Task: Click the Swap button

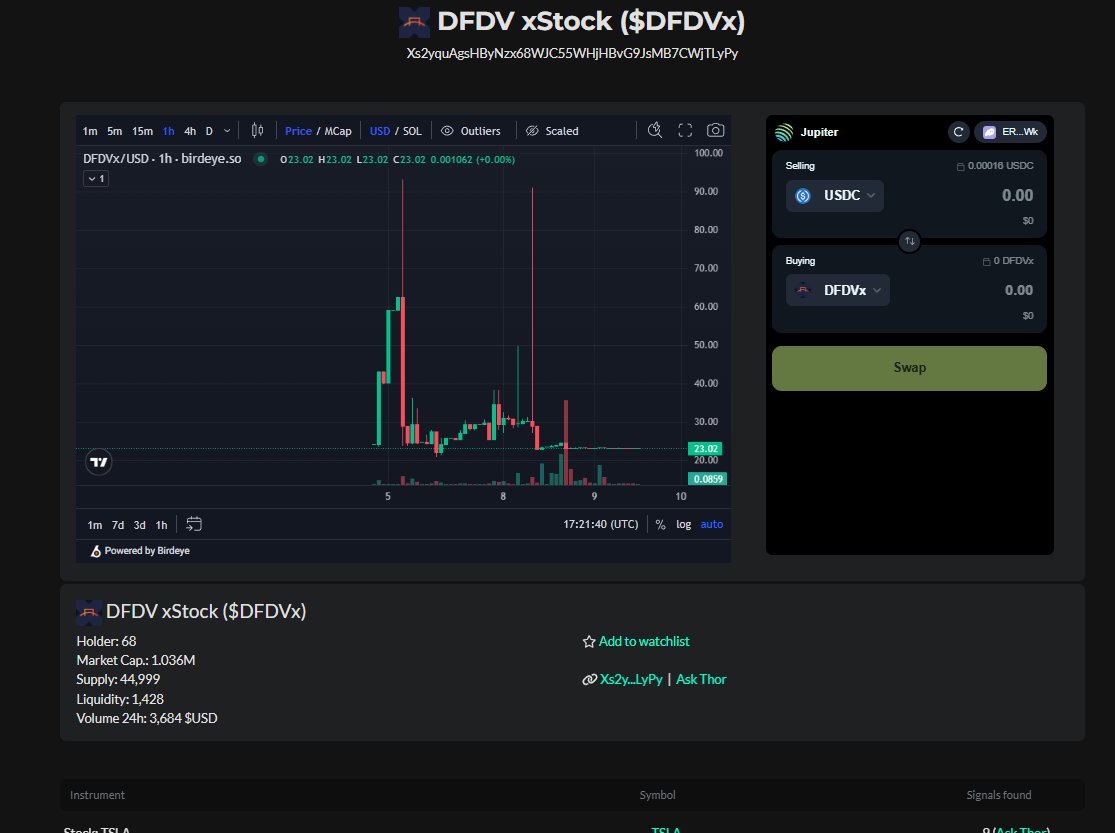Action: (x=908, y=367)
